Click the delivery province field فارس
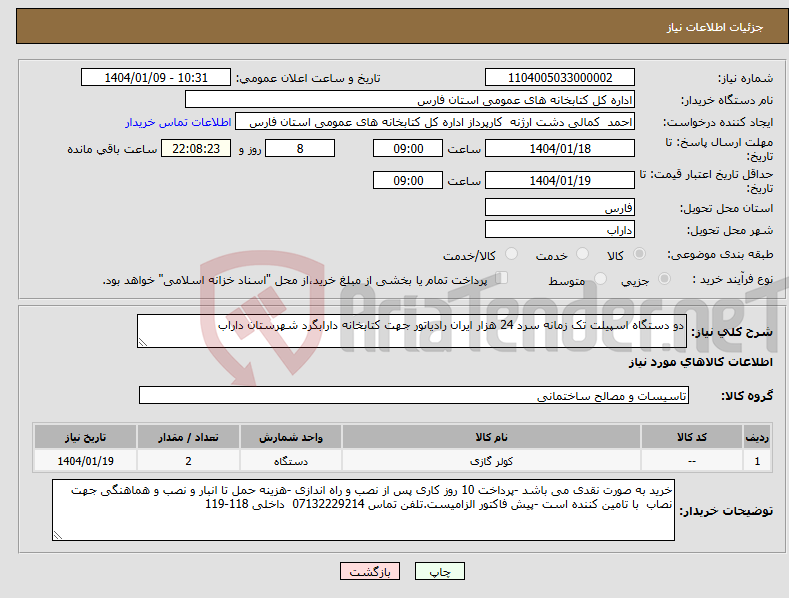 point(560,207)
